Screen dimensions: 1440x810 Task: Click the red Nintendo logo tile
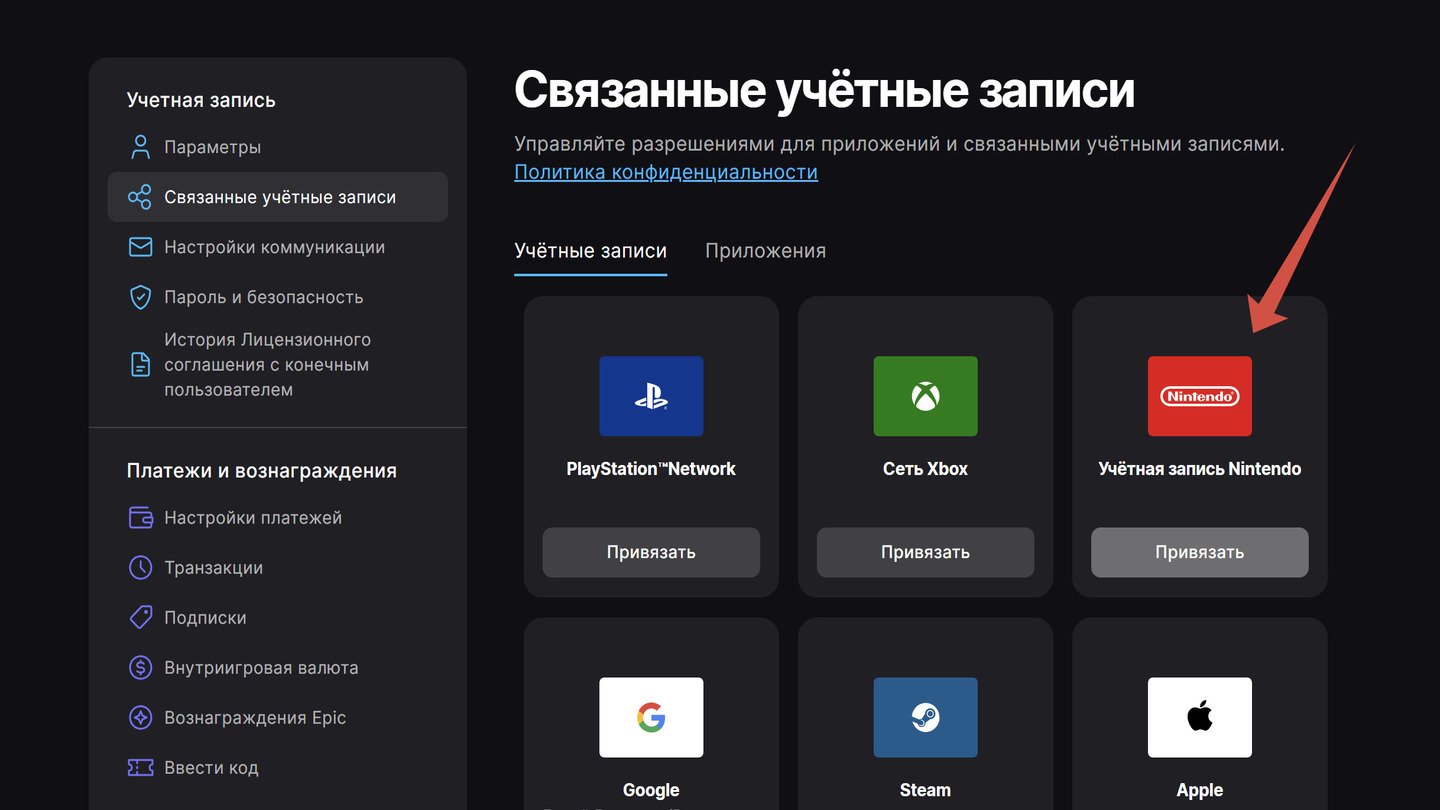pyautogui.click(x=1199, y=396)
